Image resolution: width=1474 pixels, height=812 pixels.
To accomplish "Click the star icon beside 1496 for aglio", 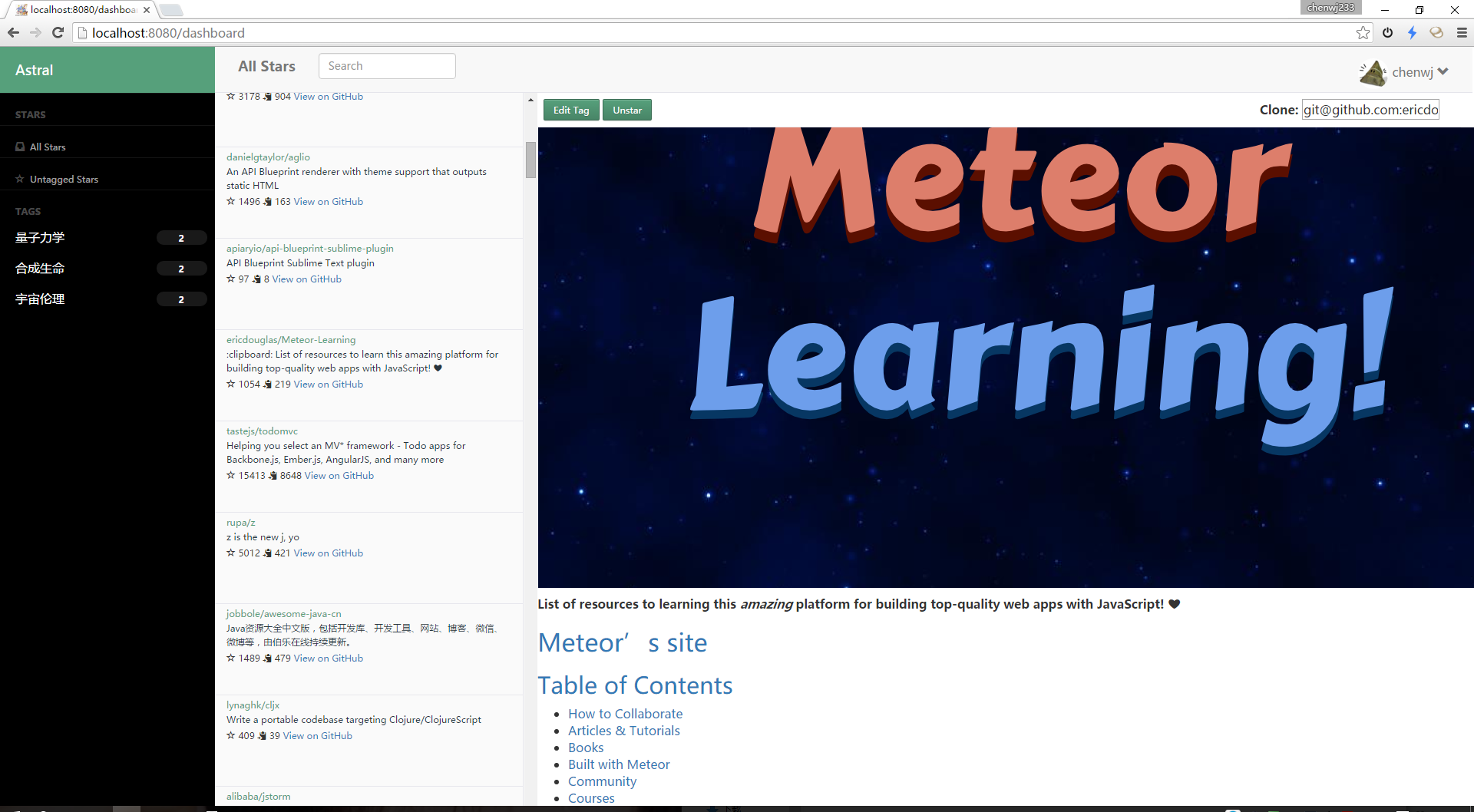I will pos(230,201).
